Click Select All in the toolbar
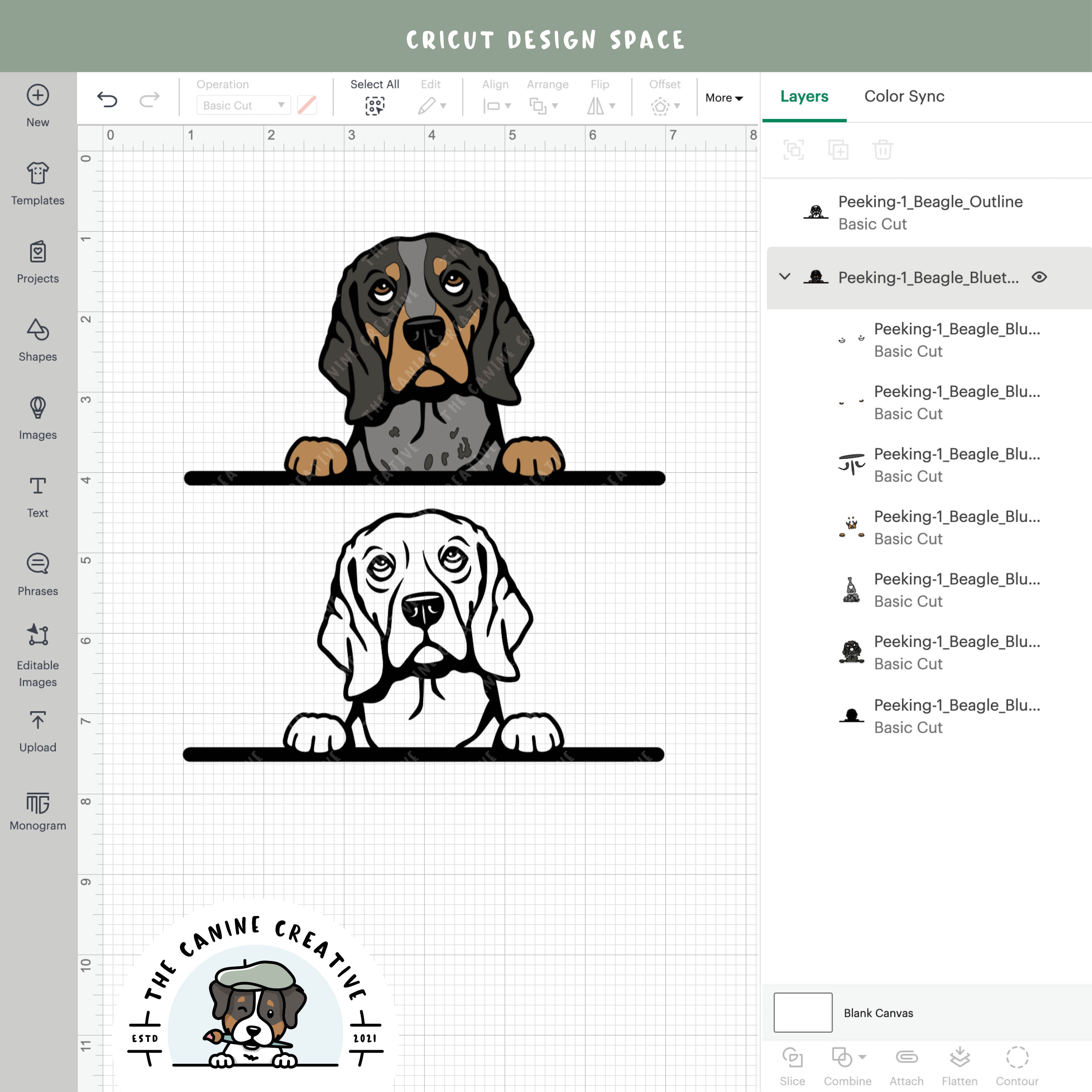 pos(374,97)
